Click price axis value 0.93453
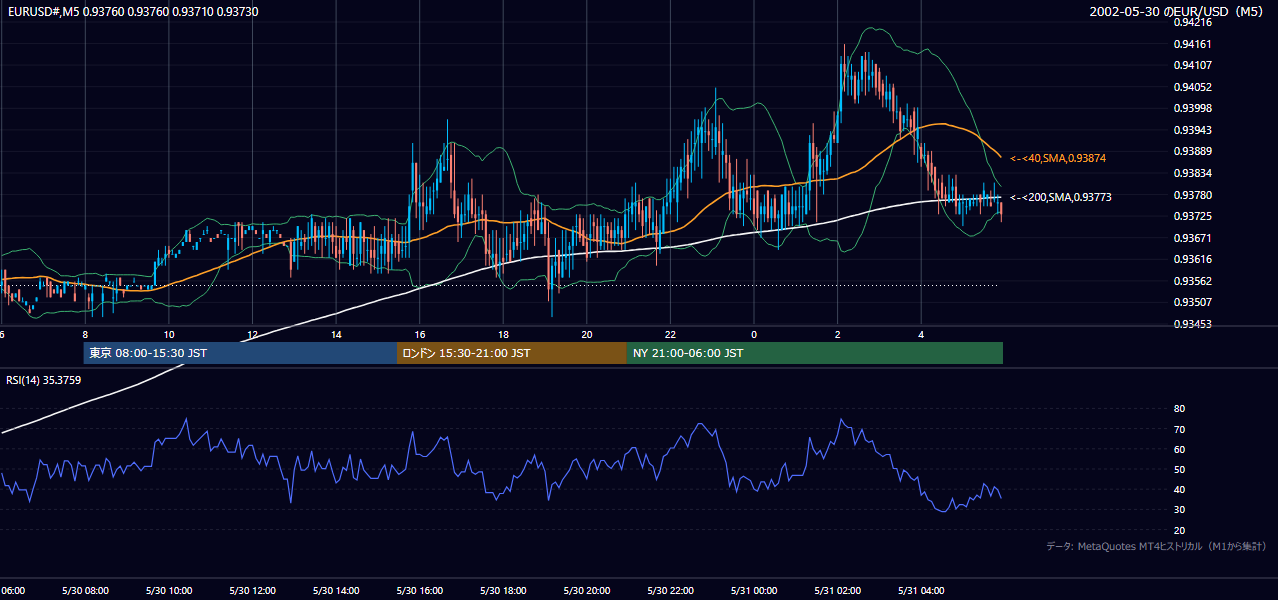The height and width of the screenshot is (600, 1278). pos(1192,324)
